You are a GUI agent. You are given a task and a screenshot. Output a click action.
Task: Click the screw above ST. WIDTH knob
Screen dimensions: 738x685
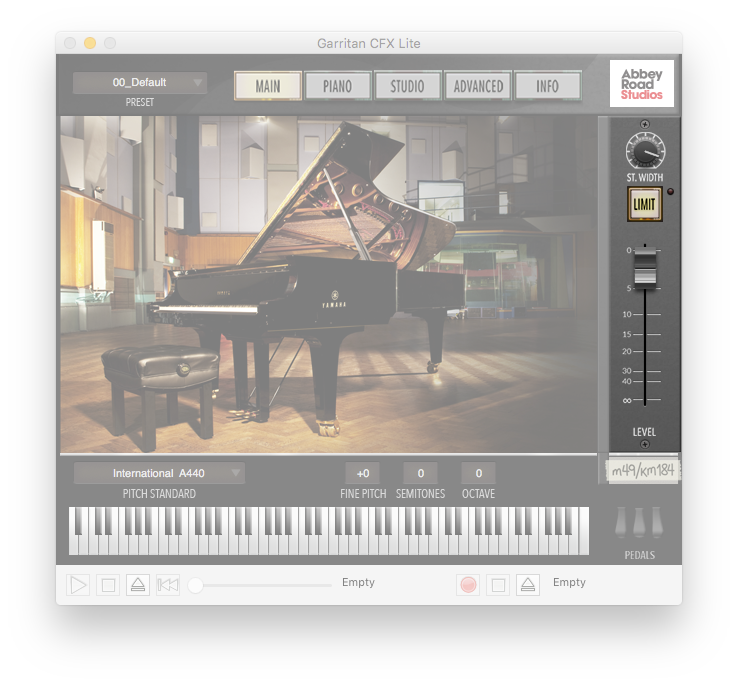(645, 124)
